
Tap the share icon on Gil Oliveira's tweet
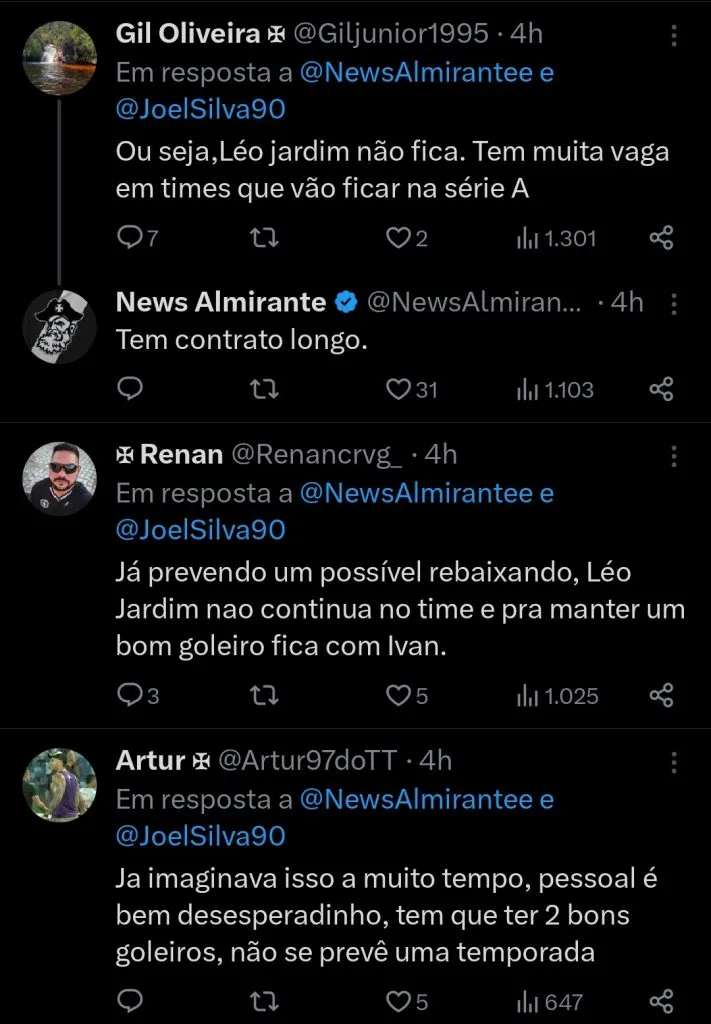tap(660, 238)
